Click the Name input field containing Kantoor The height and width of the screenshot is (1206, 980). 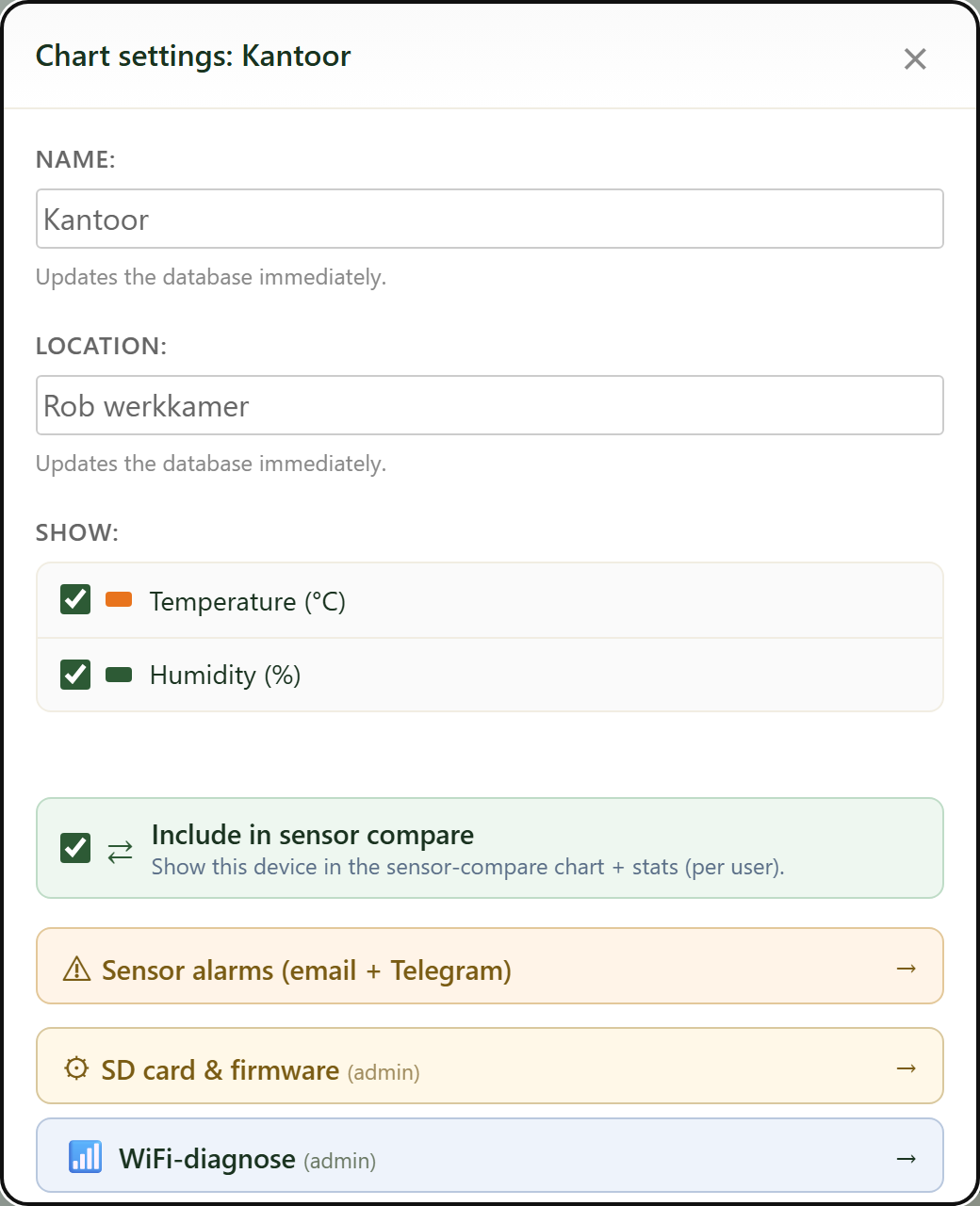490,219
